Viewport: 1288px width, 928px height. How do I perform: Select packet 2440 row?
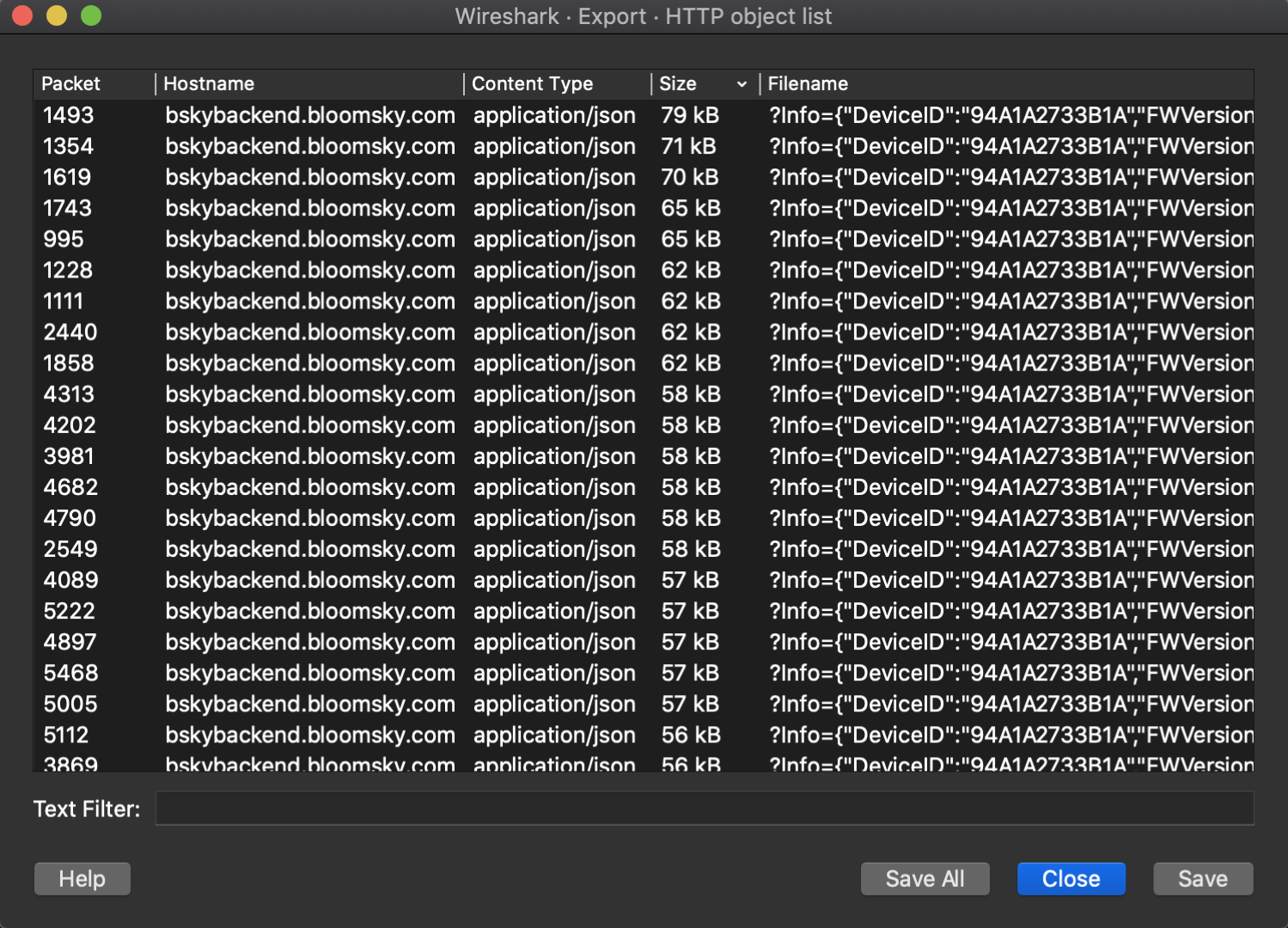tap(644, 332)
